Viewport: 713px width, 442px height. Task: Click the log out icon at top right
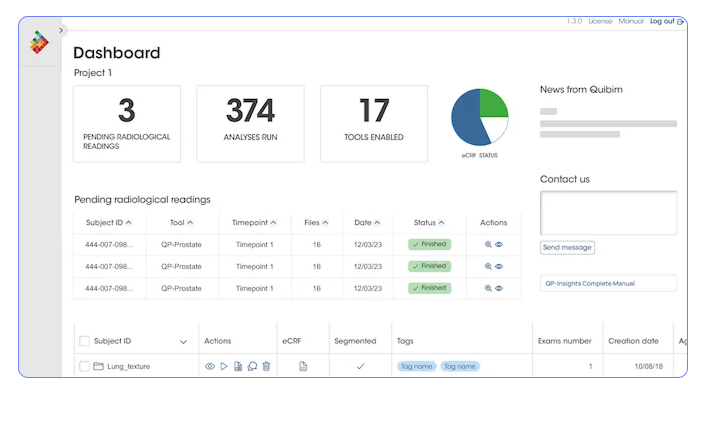[681, 21]
